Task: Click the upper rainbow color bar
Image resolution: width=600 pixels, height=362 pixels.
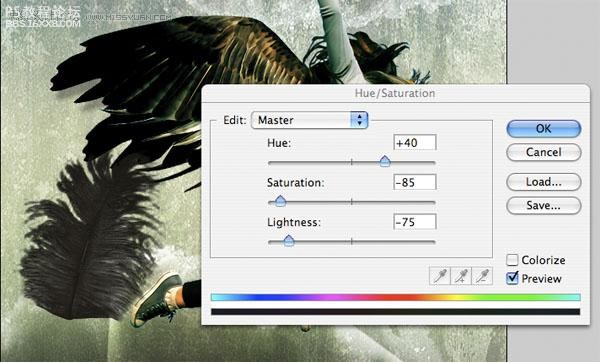Action: pyautogui.click(x=396, y=297)
